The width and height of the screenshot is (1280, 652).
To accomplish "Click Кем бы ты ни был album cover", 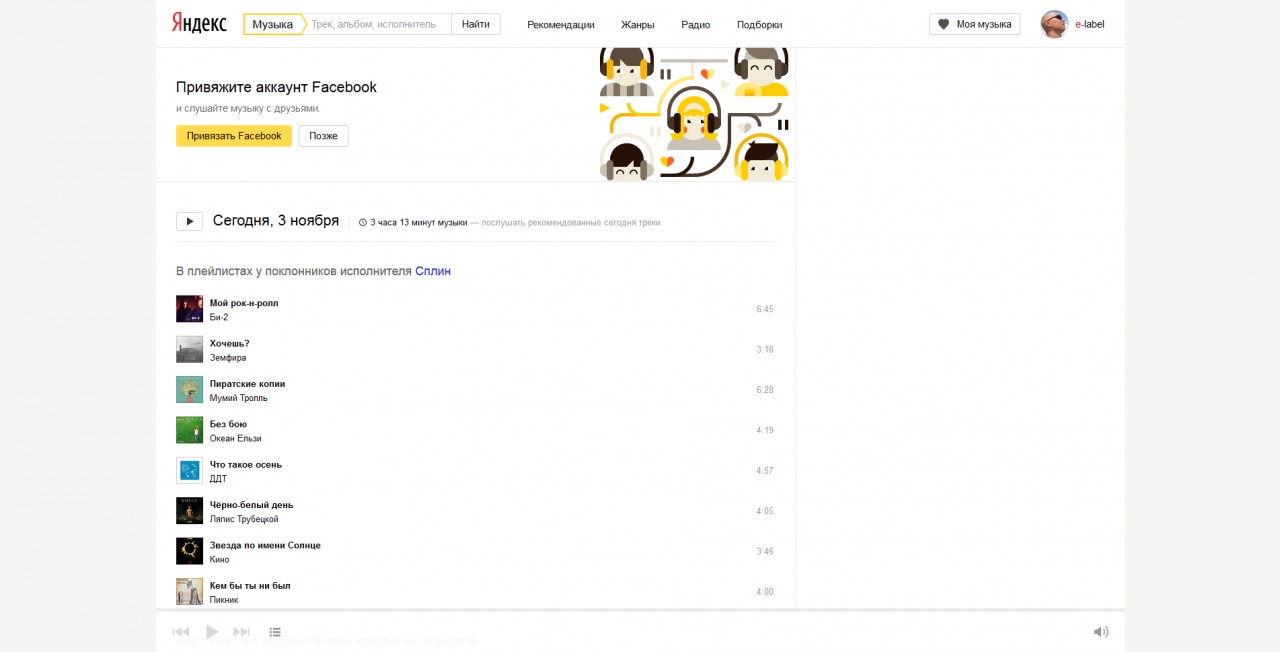I will (x=189, y=591).
